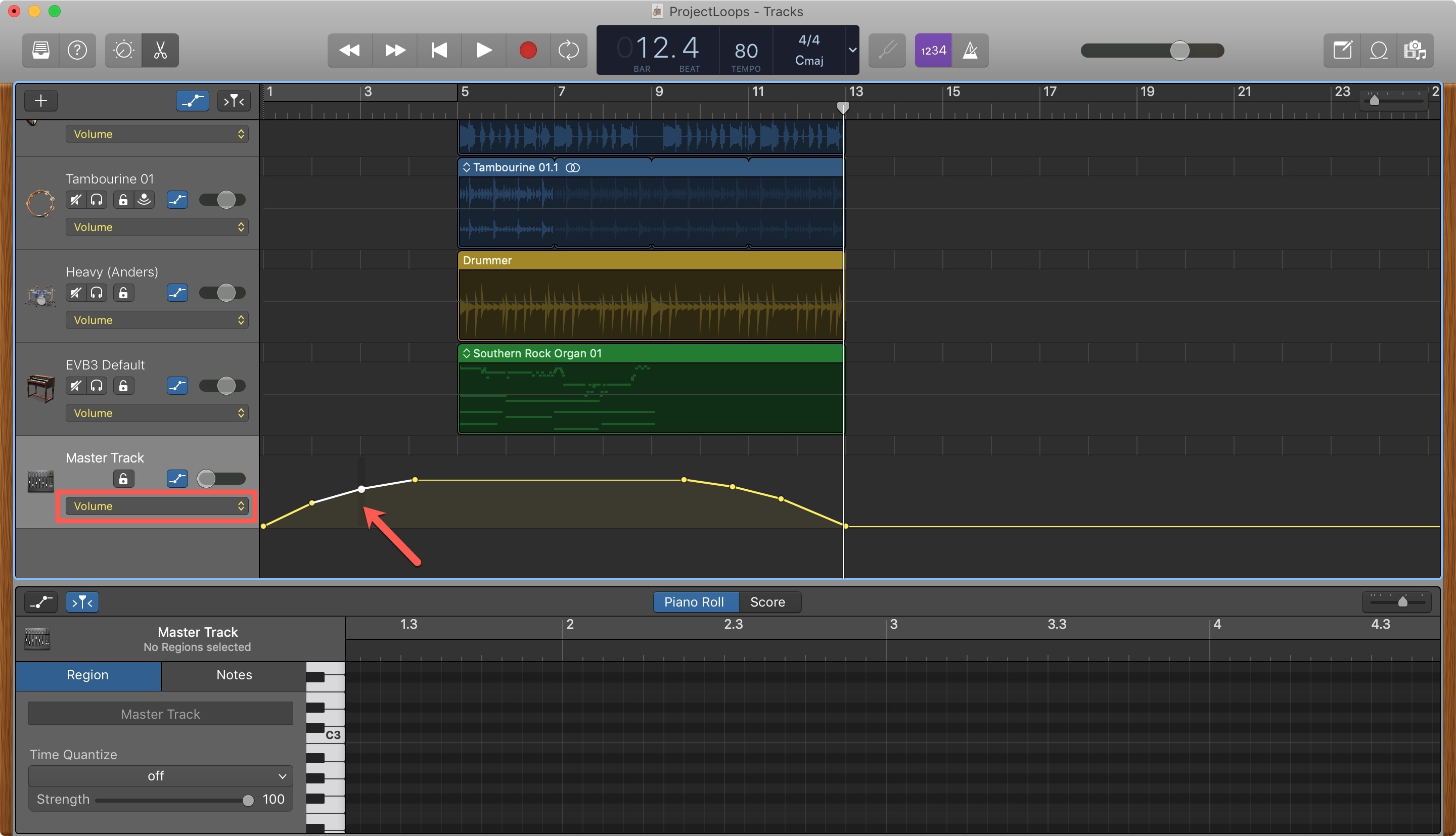1456x836 pixels.
Task: Click the Region tab in bottom panel
Action: tap(87, 674)
